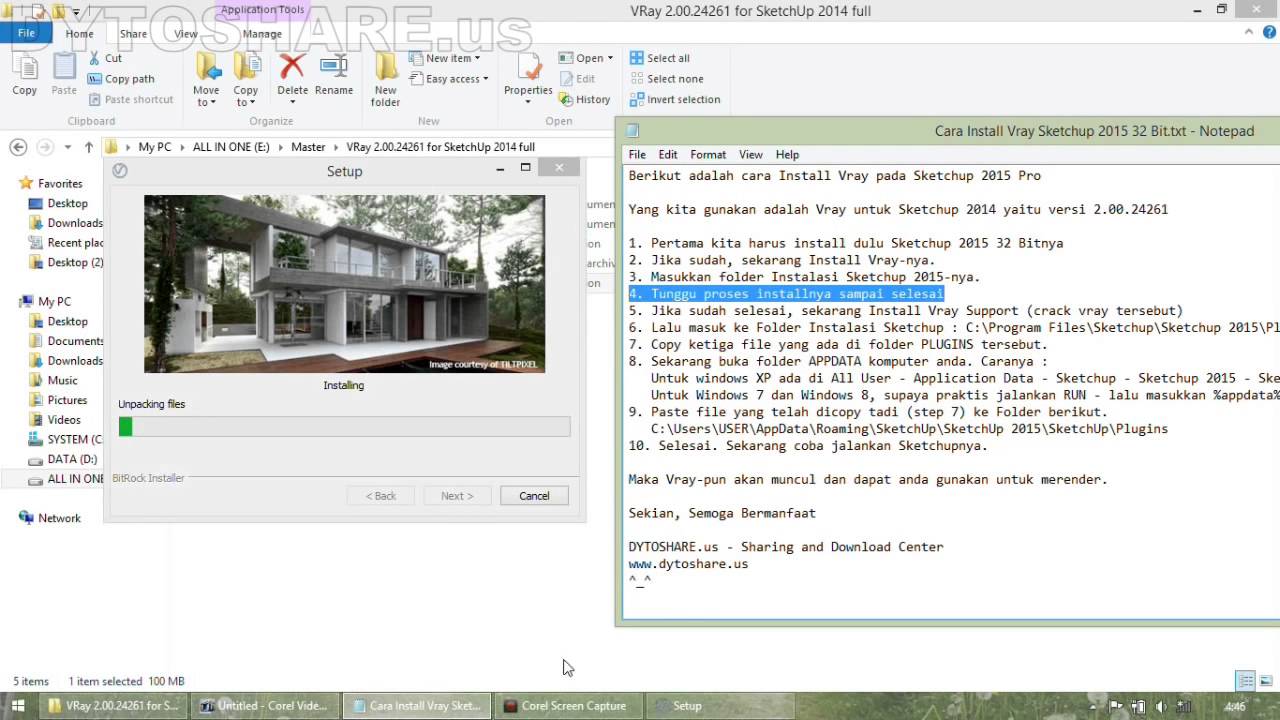The image size is (1280, 720).
Task: Open recent locations dropdown arrow
Action: coord(68,147)
